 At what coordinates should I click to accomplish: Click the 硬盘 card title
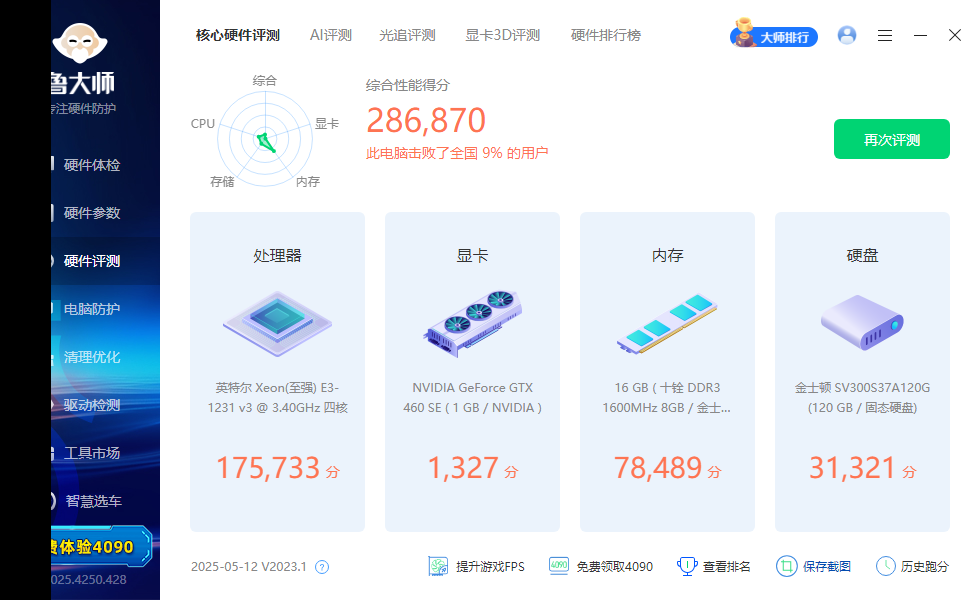point(862,256)
